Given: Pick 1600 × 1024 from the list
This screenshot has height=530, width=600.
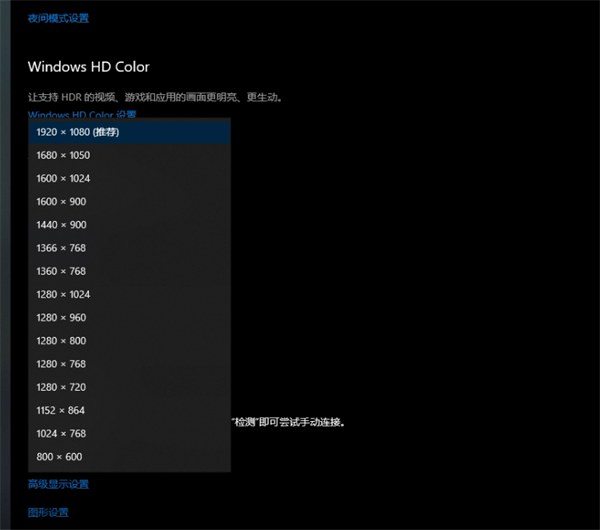Looking at the screenshot, I should click(129, 178).
